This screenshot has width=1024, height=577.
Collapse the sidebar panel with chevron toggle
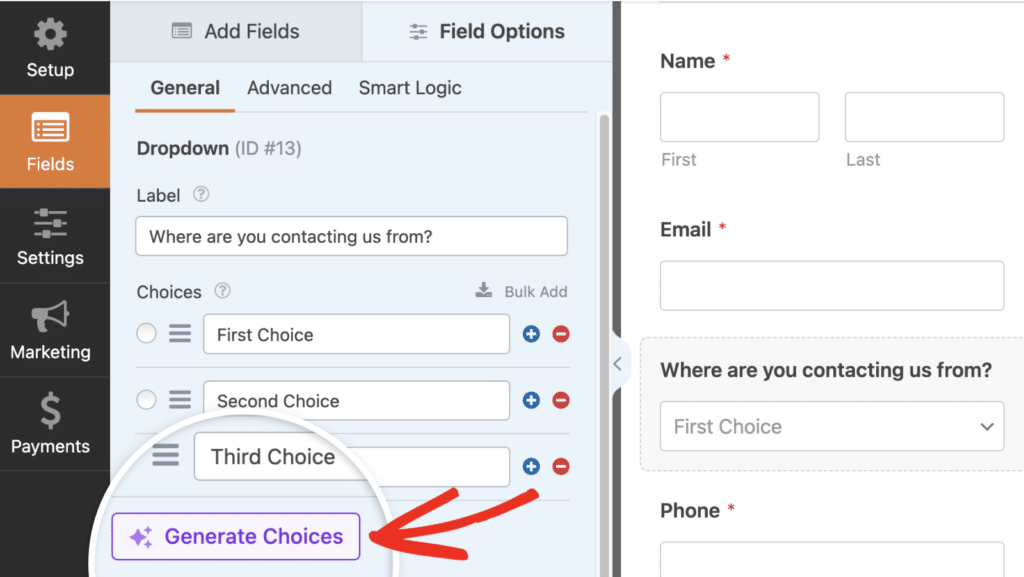click(617, 364)
